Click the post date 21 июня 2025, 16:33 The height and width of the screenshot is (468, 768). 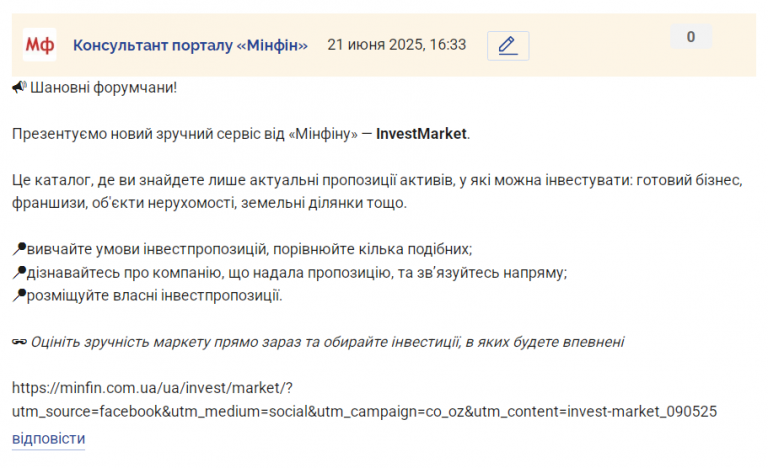397,45
